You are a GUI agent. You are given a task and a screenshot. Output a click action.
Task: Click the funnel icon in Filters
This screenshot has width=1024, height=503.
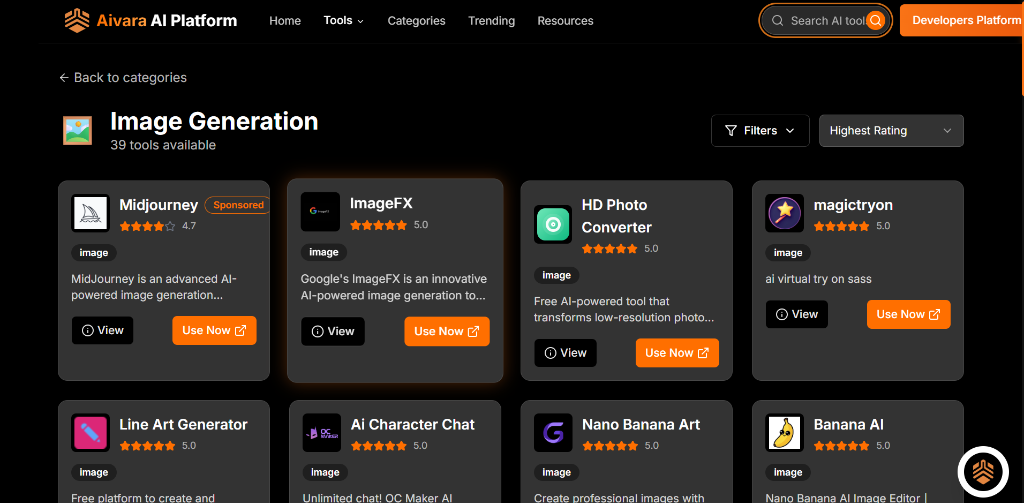(x=731, y=131)
